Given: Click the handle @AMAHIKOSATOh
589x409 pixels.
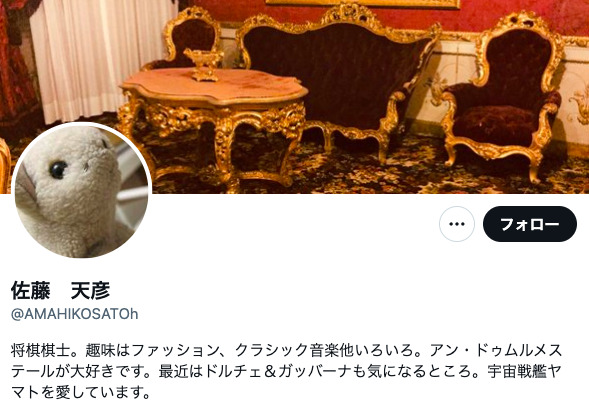Looking at the screenshot, I should pos(75,314).
